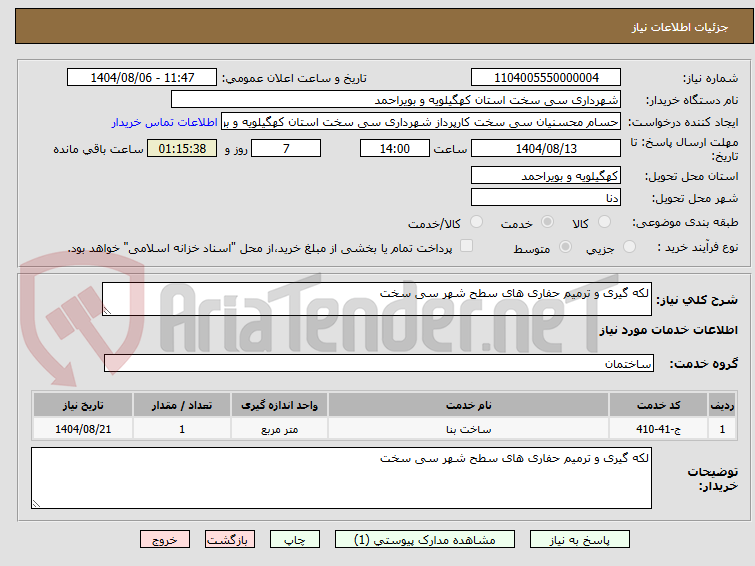Viewport: 755px width, 566px height.
Task: Open مشاهده مدارک پیوستی (1) attachments
Action: 425,540
